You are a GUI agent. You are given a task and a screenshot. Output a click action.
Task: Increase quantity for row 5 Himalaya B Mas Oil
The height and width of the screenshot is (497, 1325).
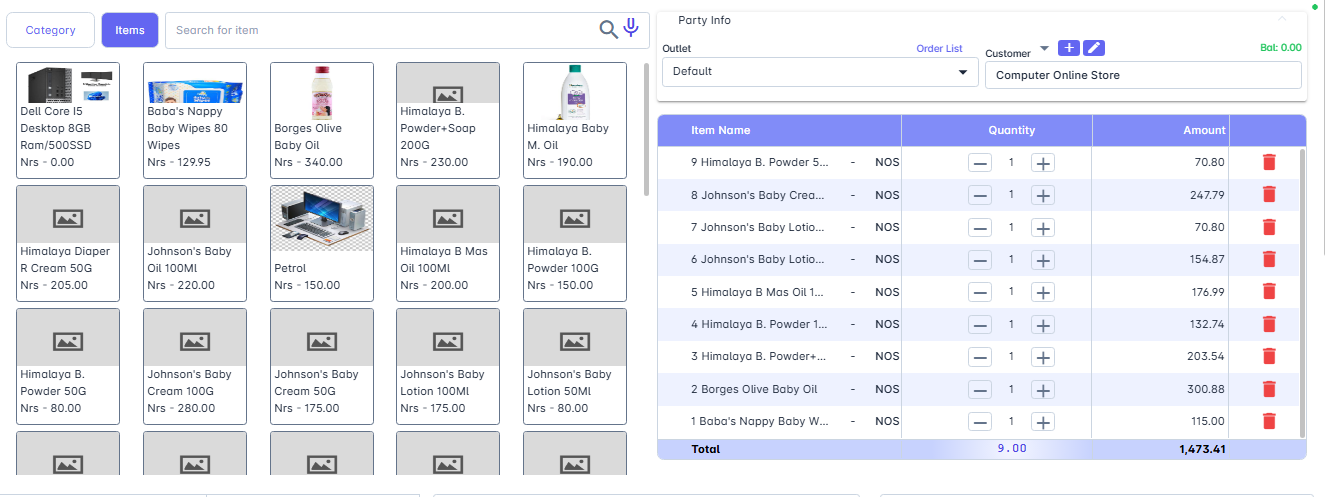pyautogui.click(x=1043, y=292)
